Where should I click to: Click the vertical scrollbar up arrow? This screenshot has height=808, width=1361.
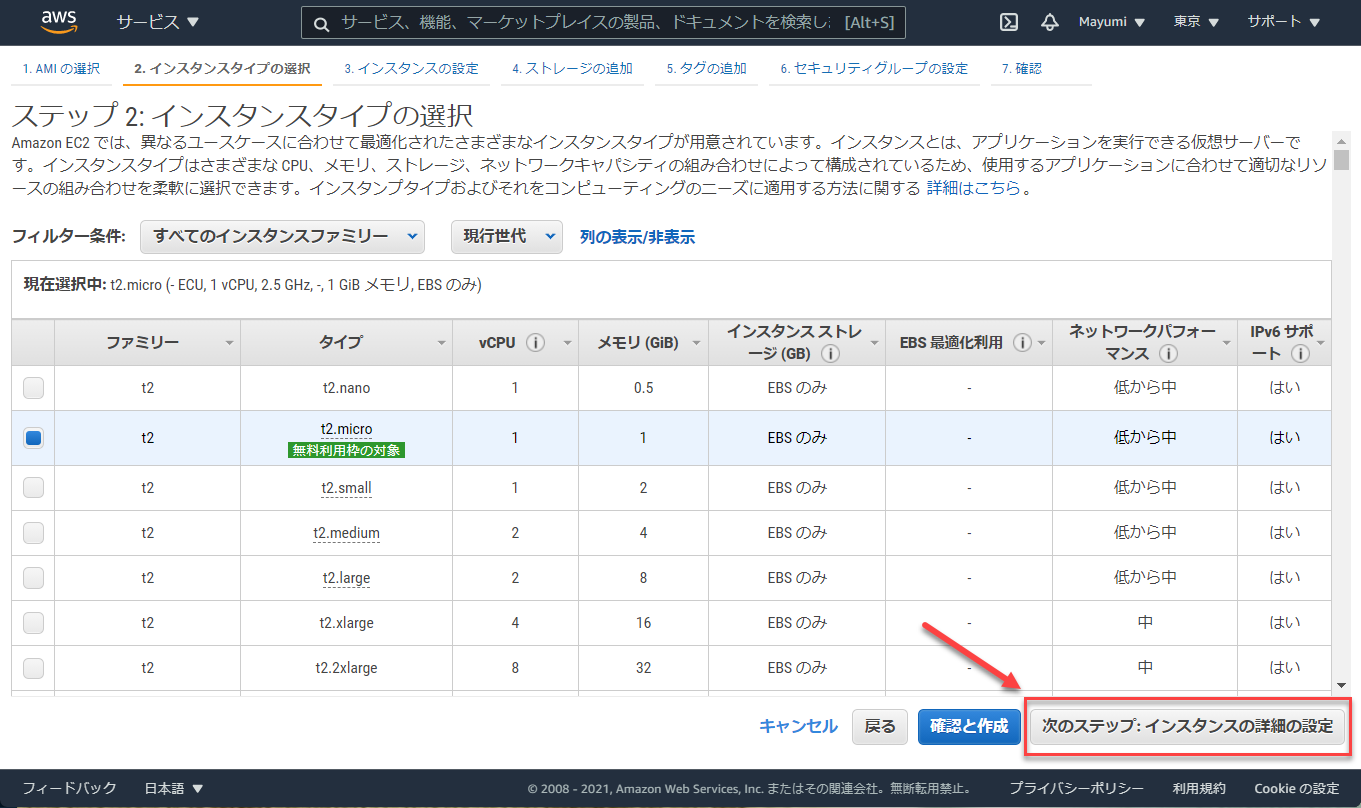(x=1341, y=139)
